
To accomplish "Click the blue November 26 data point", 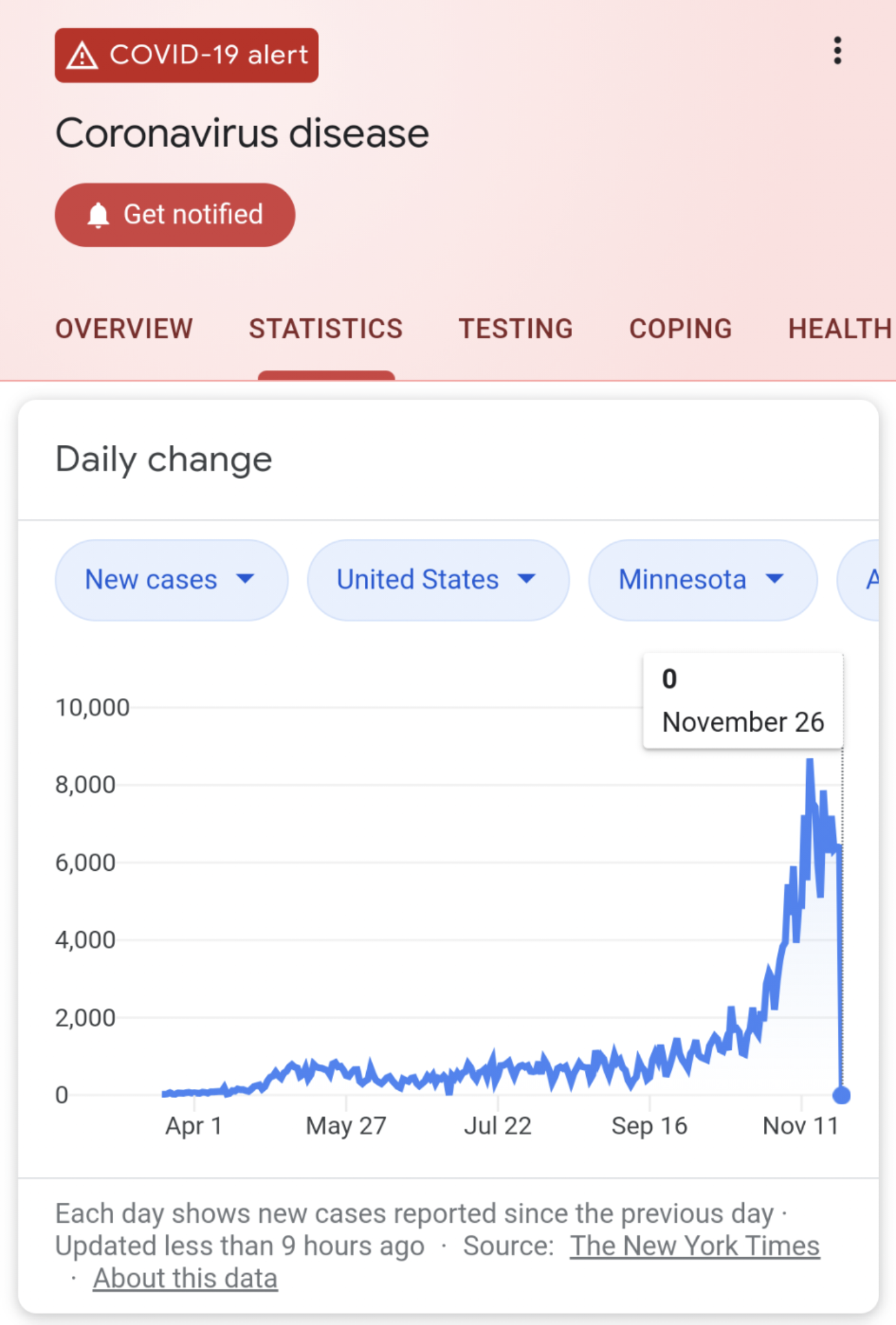I will pos(841,1095).
